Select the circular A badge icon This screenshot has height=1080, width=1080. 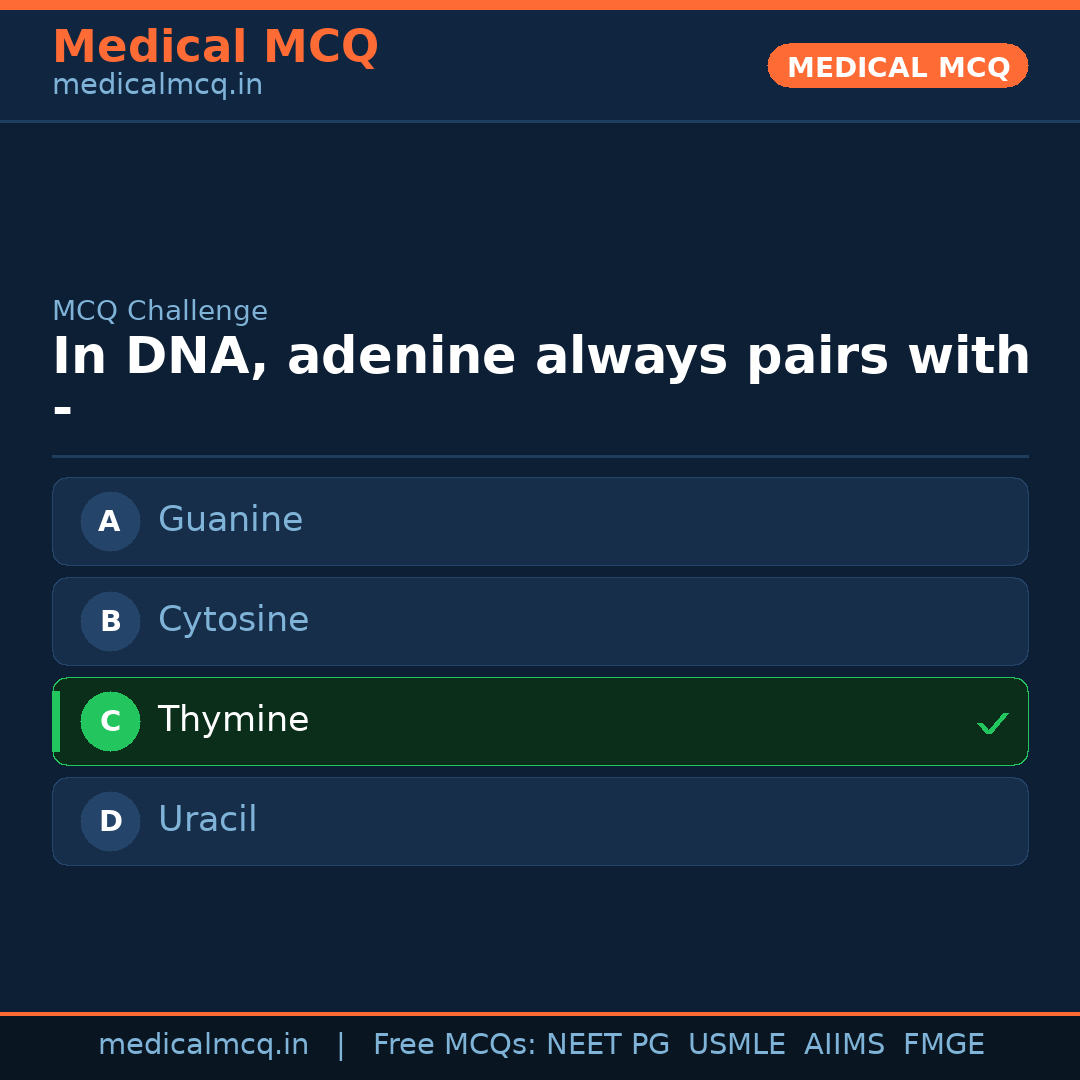tap(110, 521)
